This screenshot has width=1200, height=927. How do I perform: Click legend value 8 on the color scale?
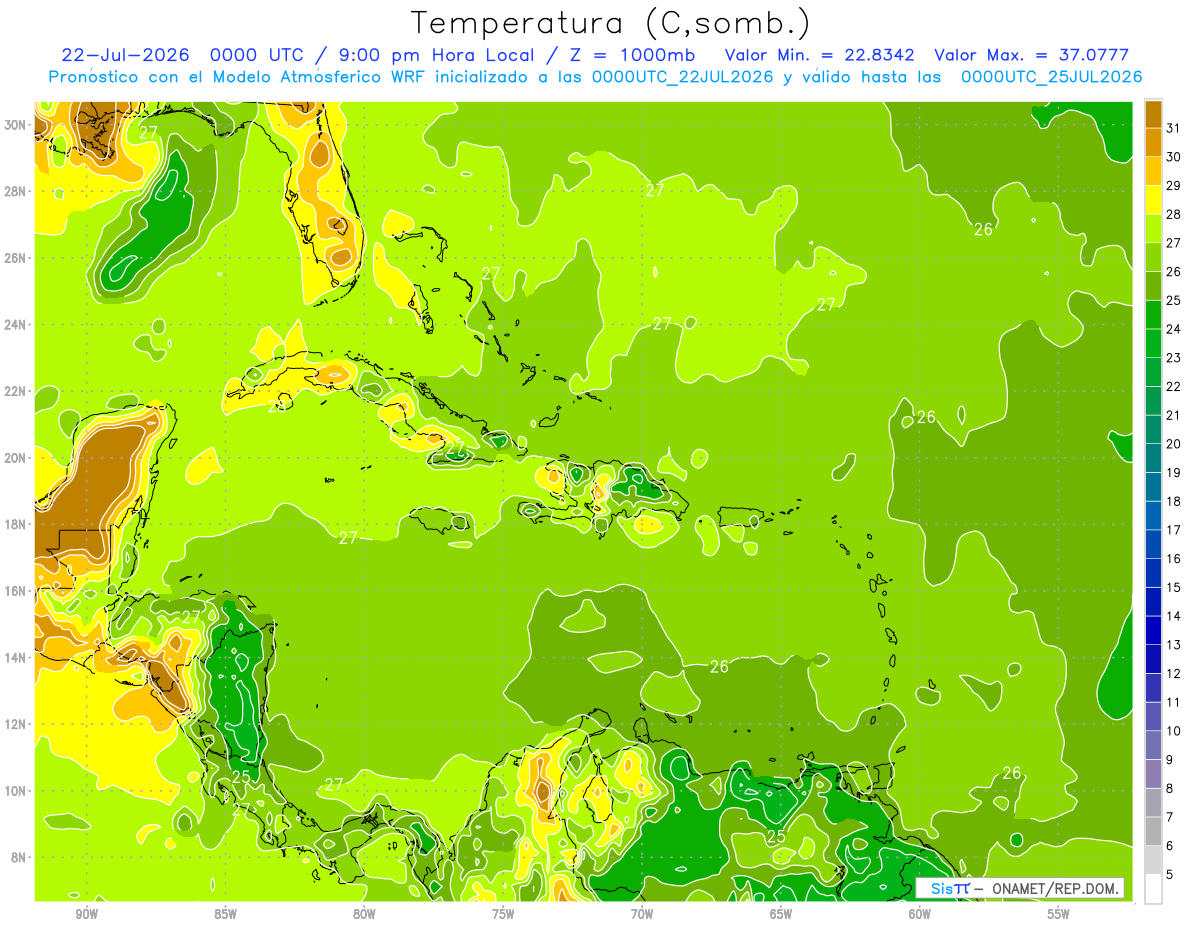(x=1170, y=789)
